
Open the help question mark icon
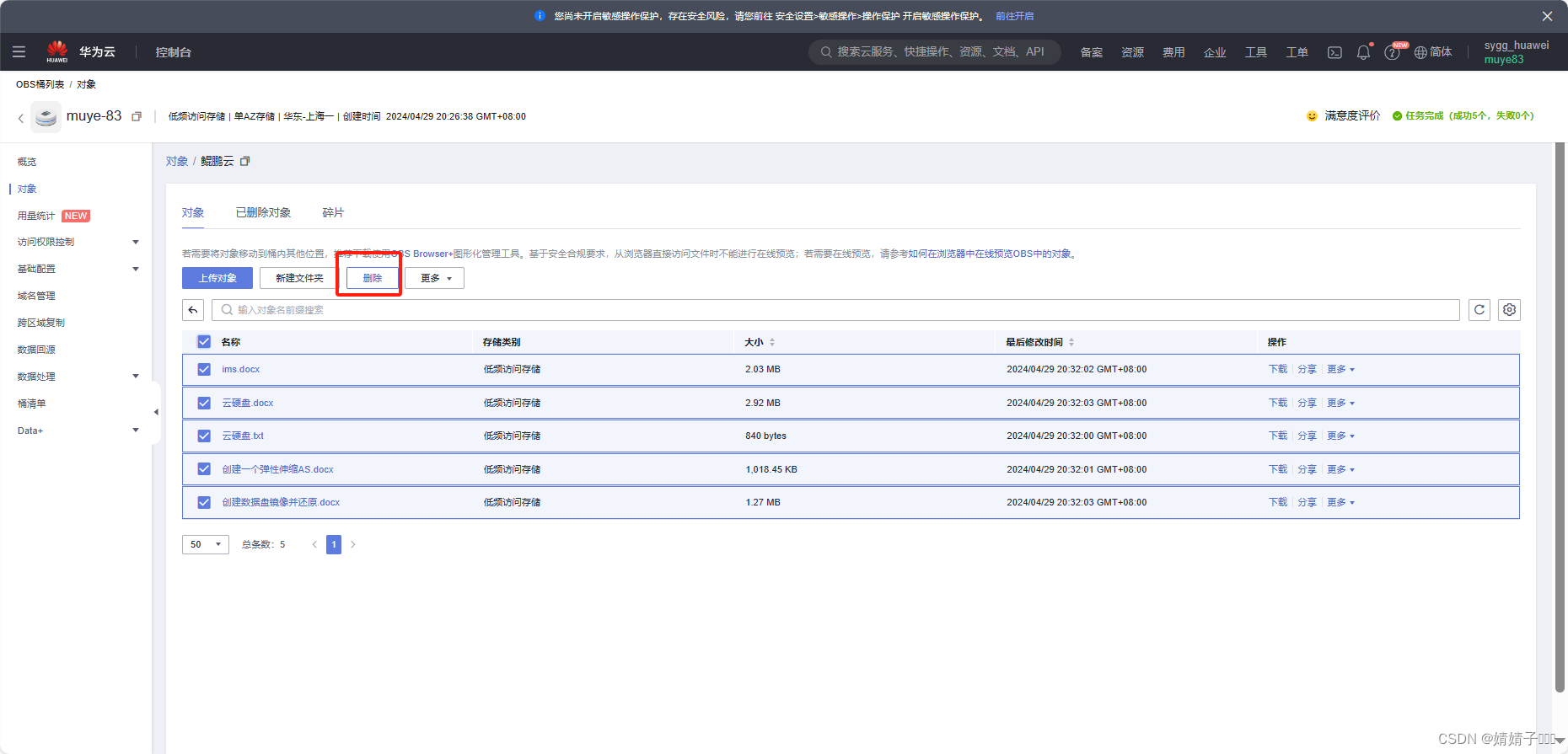tap(1392, 52)
